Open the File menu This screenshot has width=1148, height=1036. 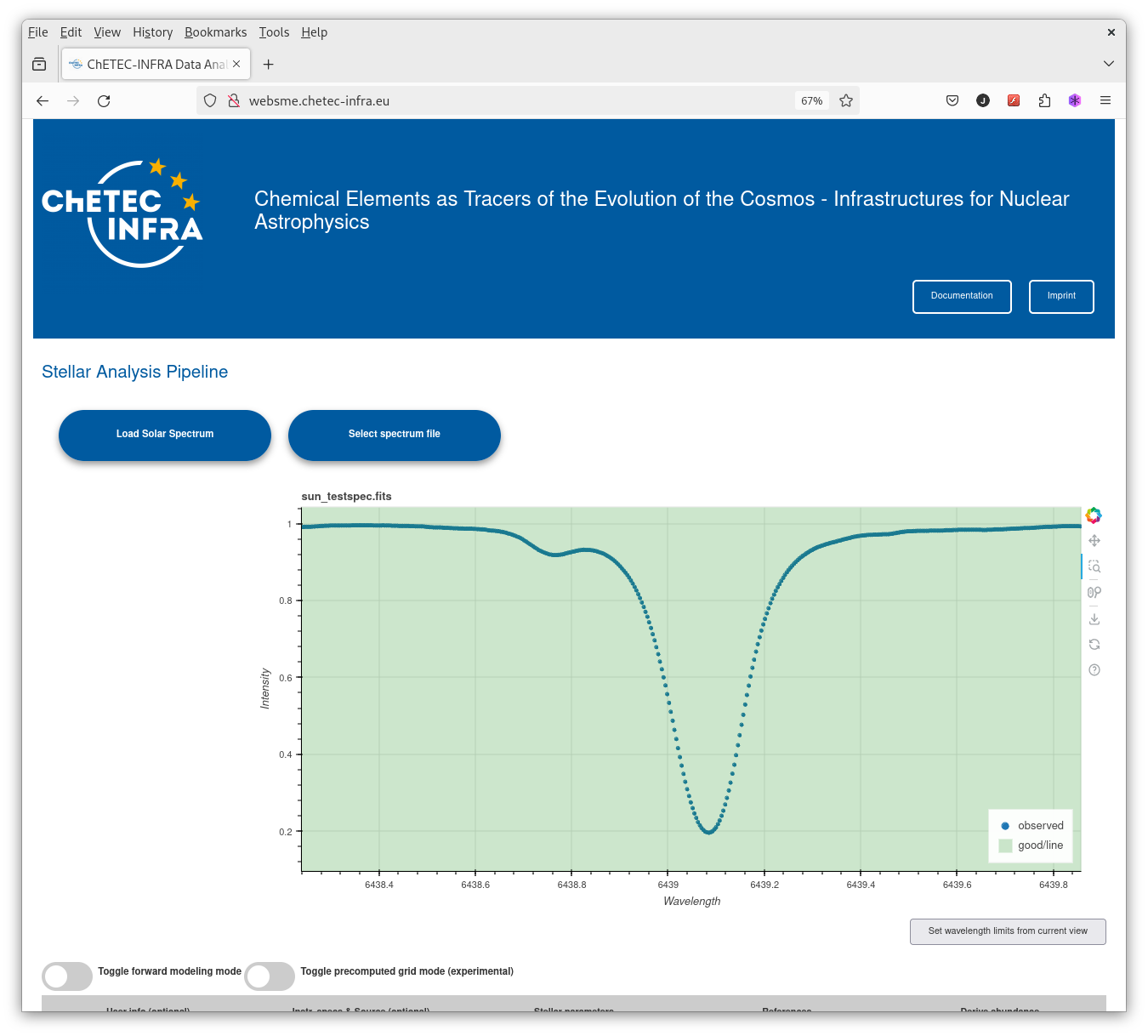[x=38, y=32]
